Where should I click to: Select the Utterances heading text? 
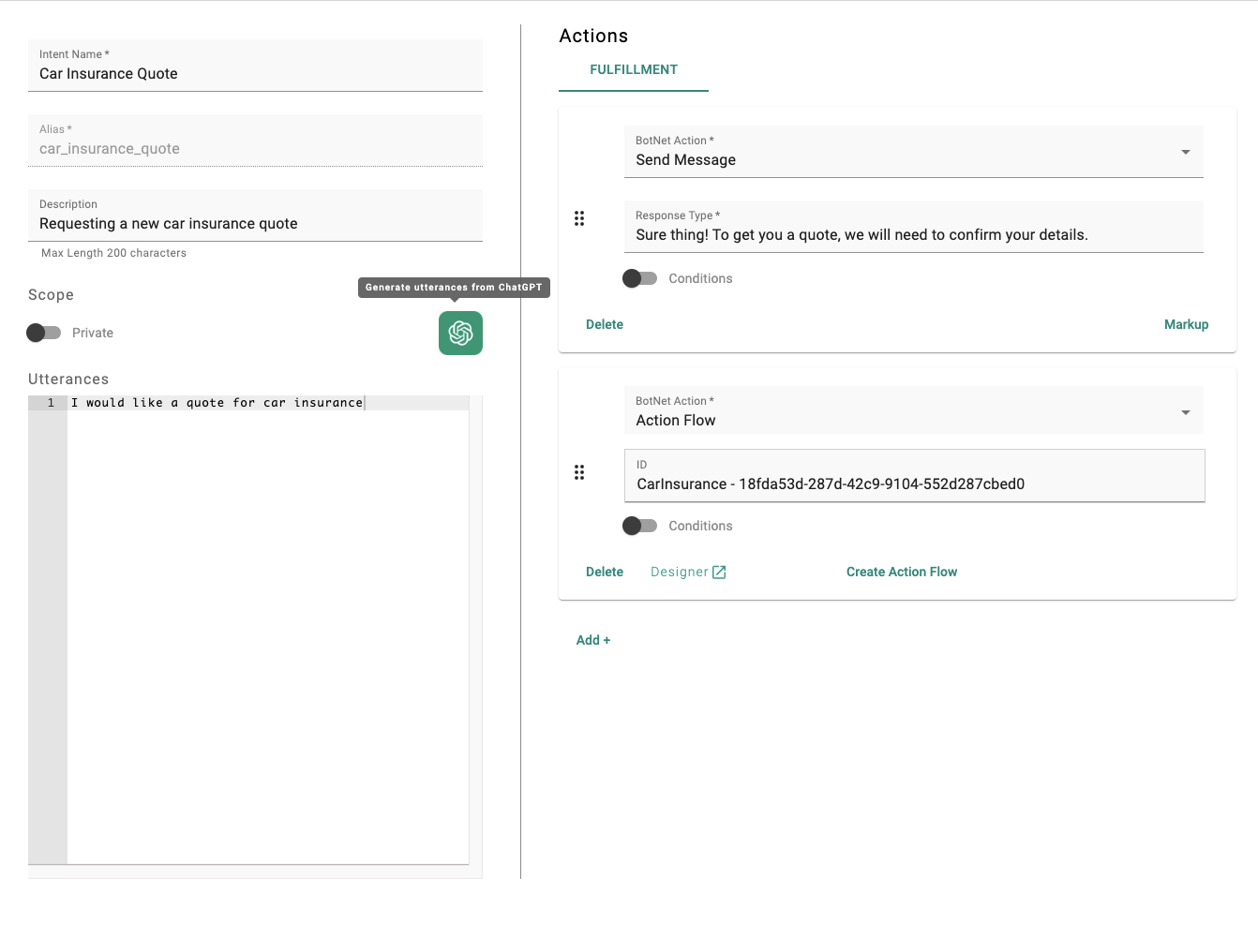point(68,379)
